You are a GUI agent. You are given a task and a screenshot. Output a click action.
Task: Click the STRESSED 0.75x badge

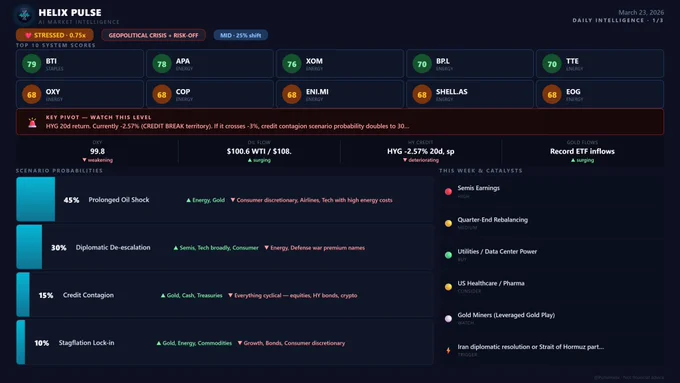point(55,35)
